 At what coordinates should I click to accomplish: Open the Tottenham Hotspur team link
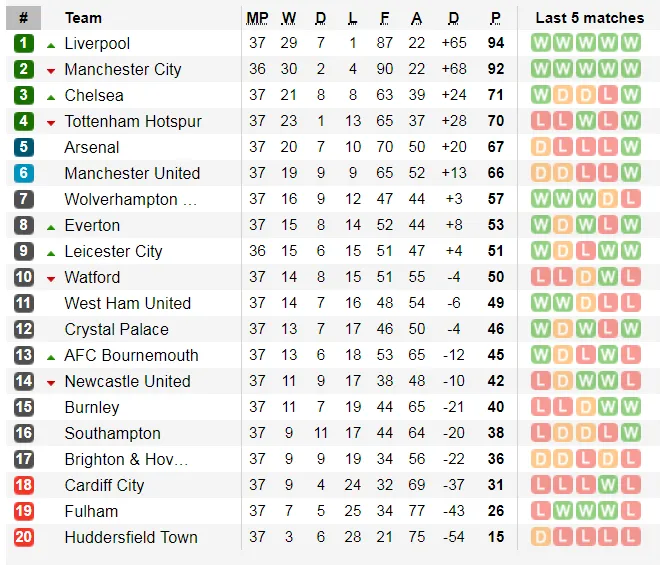point(133,121)
